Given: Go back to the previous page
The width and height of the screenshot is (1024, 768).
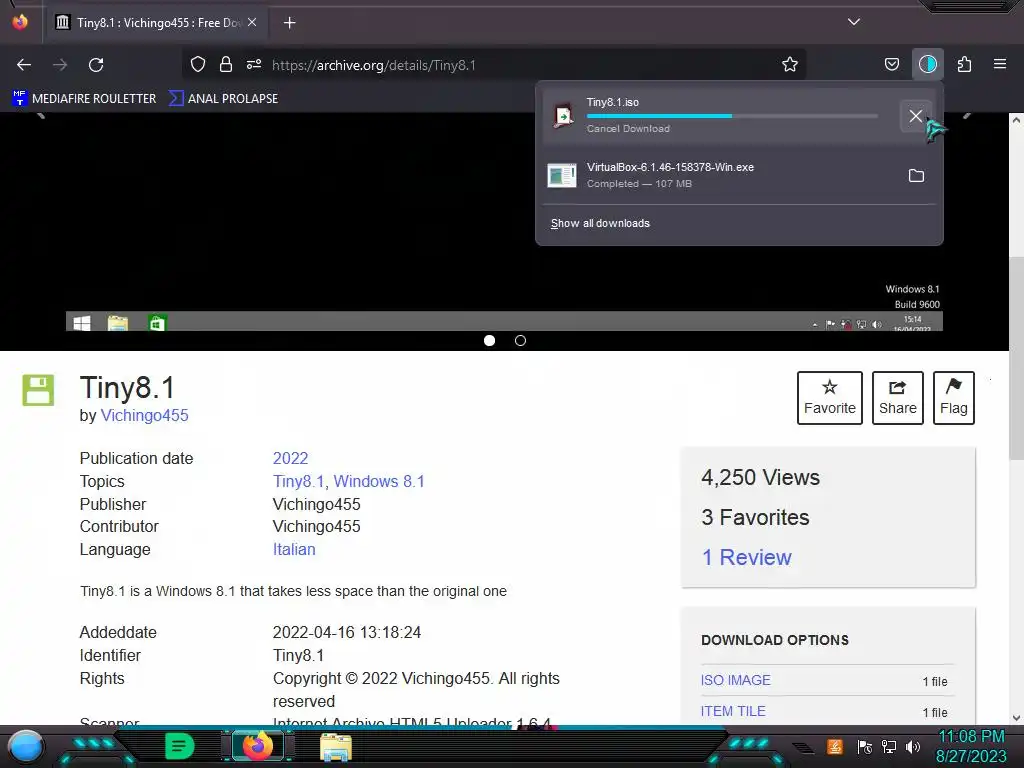Looking at the screenshot, I should (x=24, y=65).
